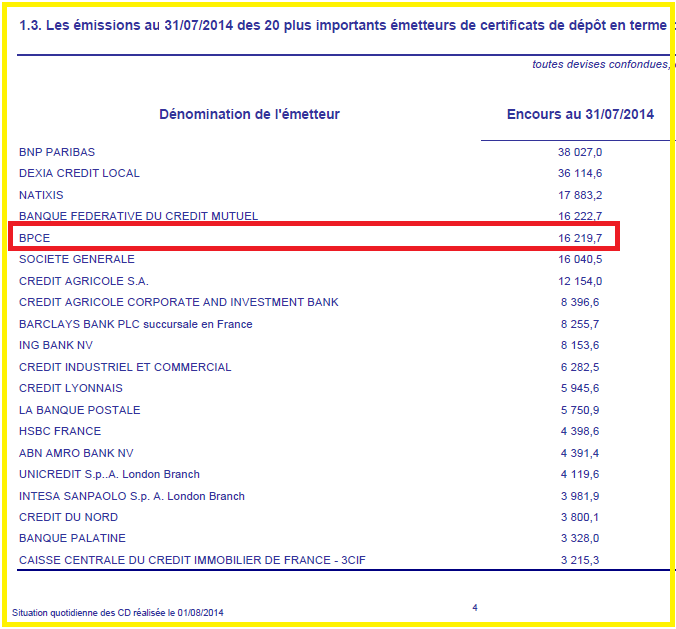Select the amount 5 945,6
Screen dimensions: 676x629
coord(580,388)
